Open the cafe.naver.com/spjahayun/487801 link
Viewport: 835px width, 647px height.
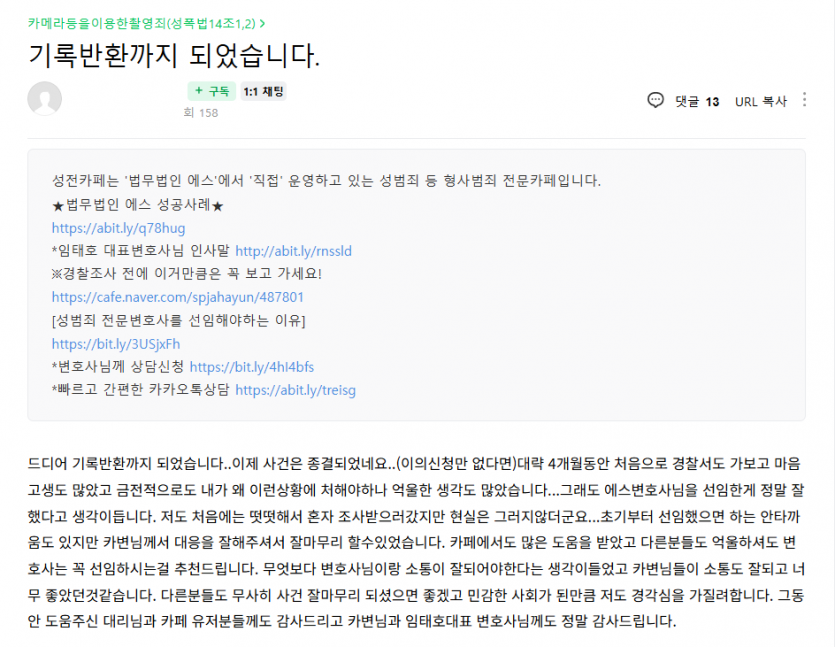[178, 297]
